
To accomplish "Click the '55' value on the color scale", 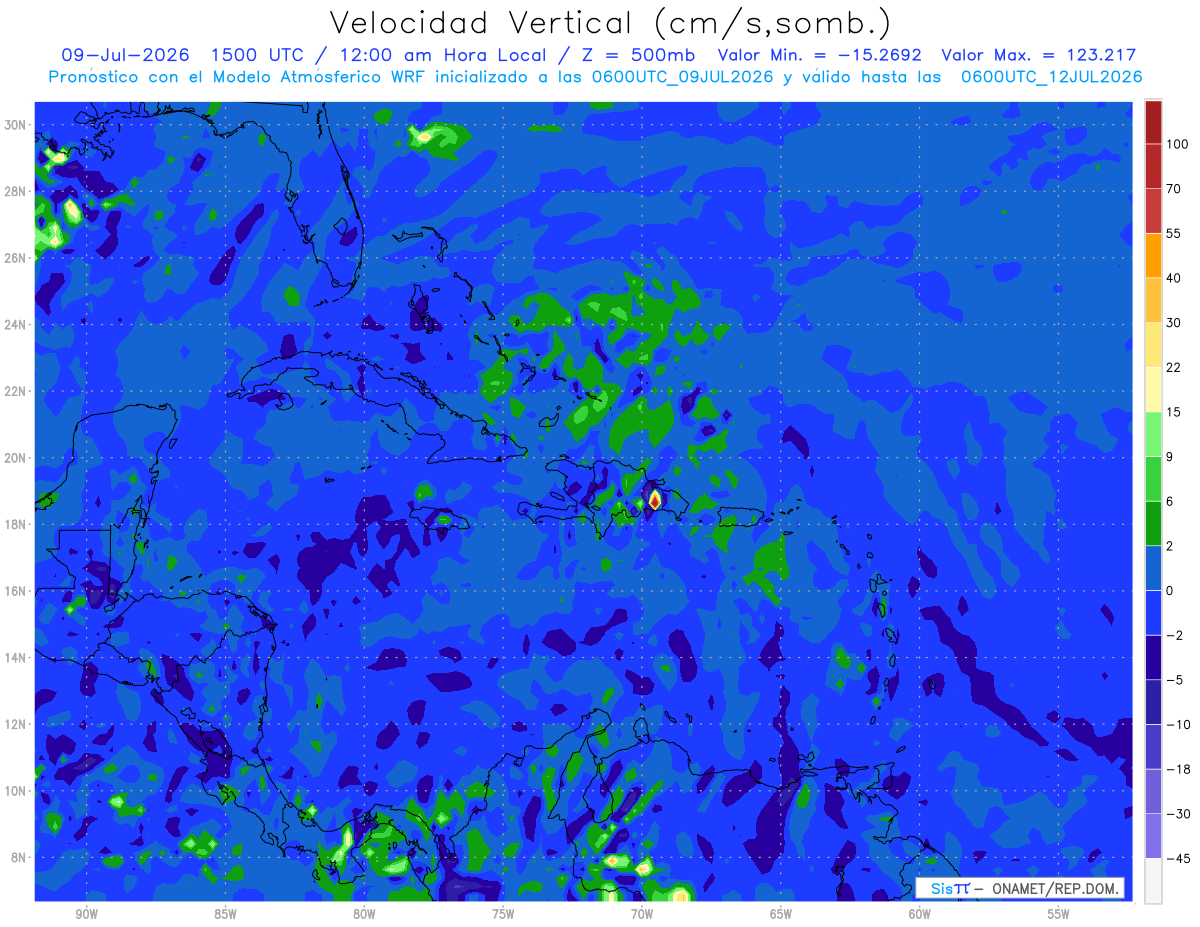I will pos(1173,233).
